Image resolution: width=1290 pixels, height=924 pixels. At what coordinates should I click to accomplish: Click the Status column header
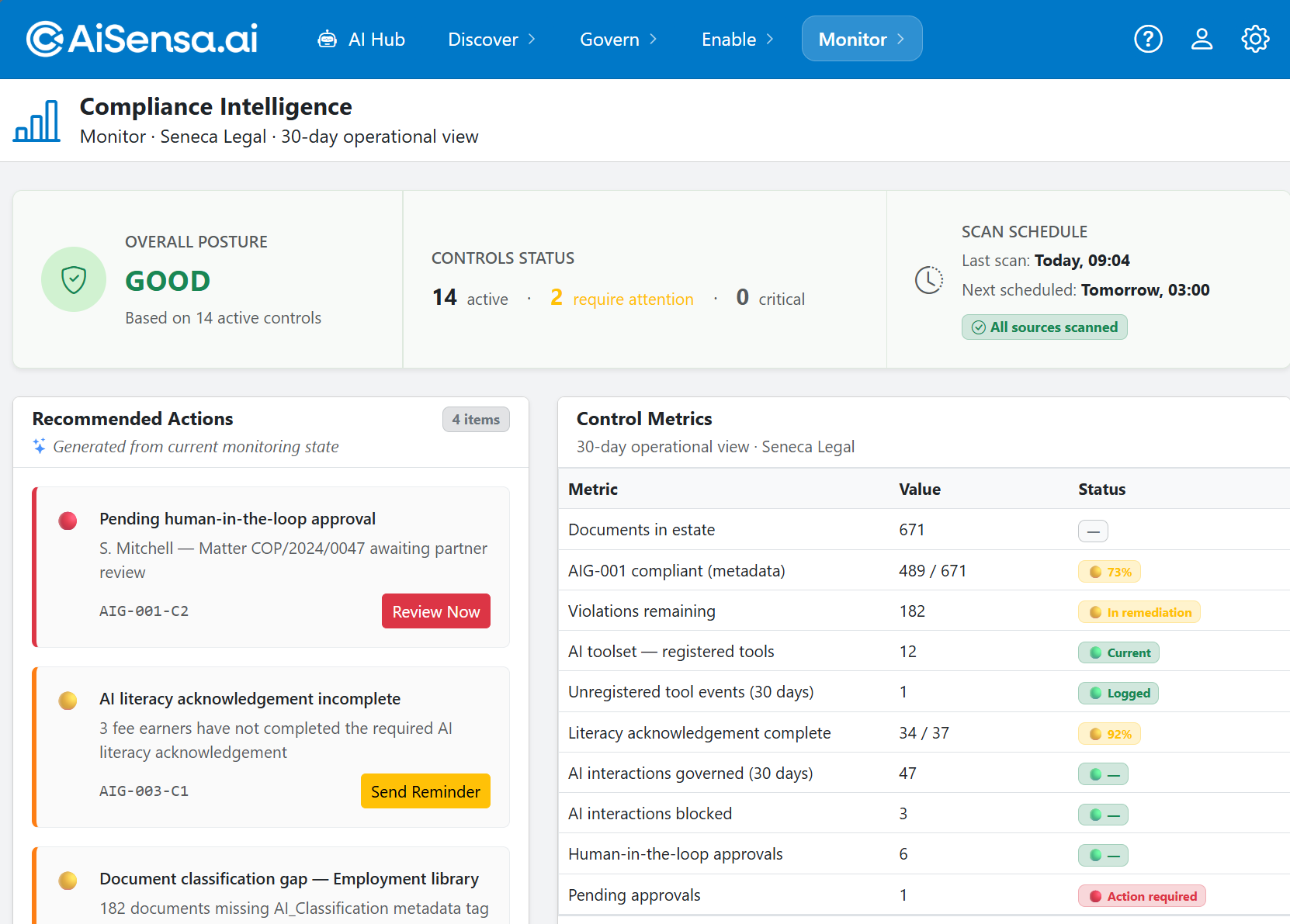[x=1101, y=490]
